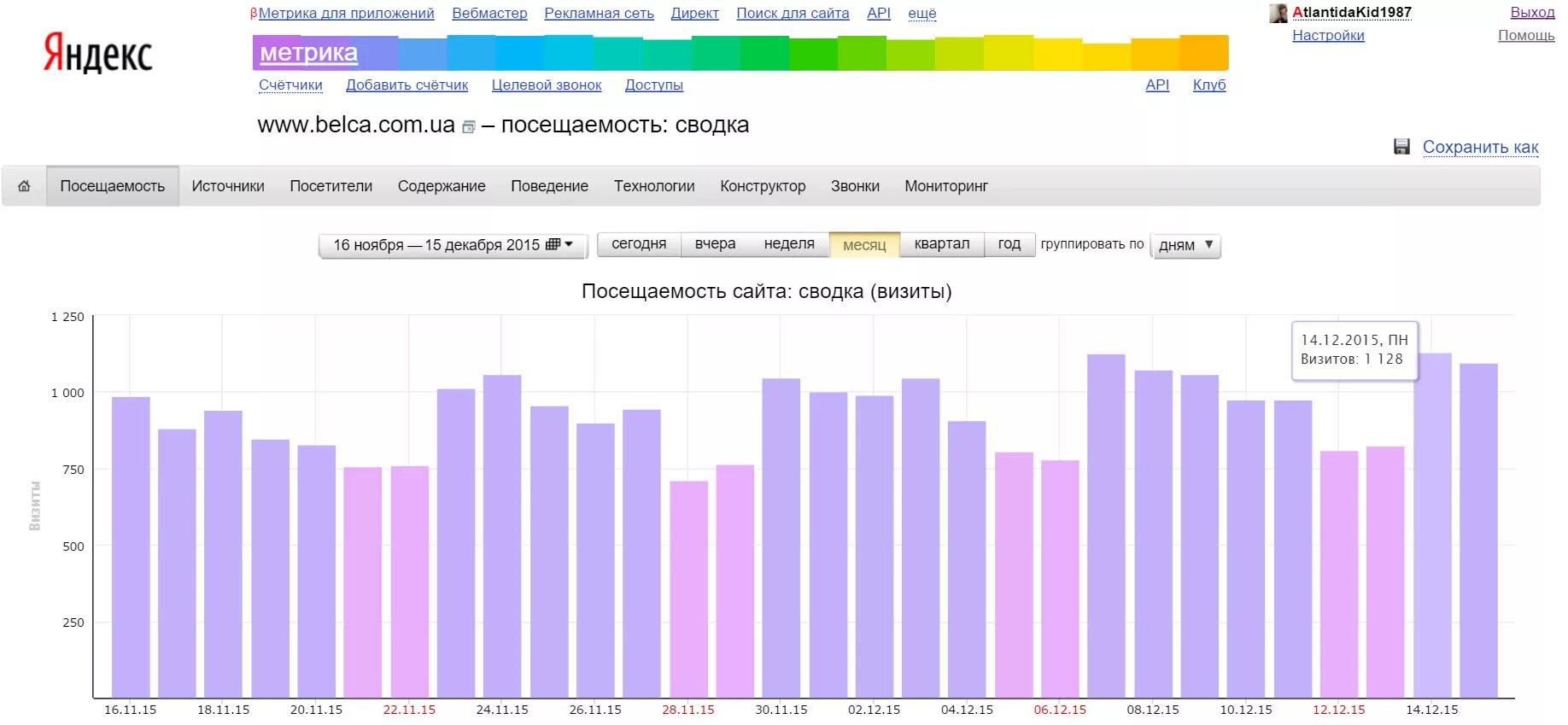
Task: Open the Конструктор tab
Action: 763,186
